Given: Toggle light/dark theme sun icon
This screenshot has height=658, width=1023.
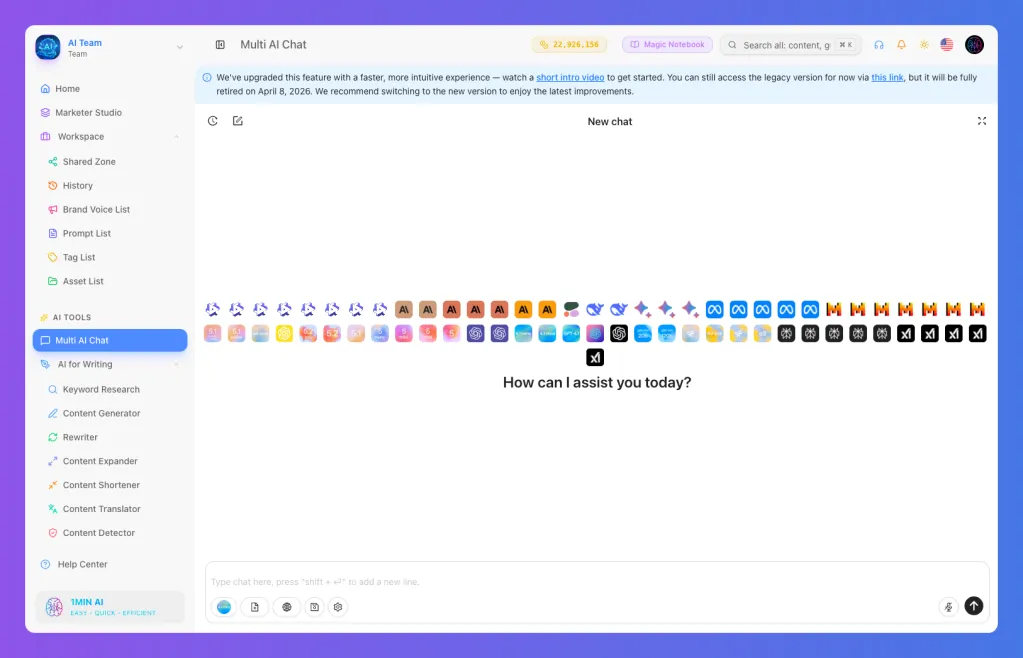Looking at the screenshot, I should 924,45.
